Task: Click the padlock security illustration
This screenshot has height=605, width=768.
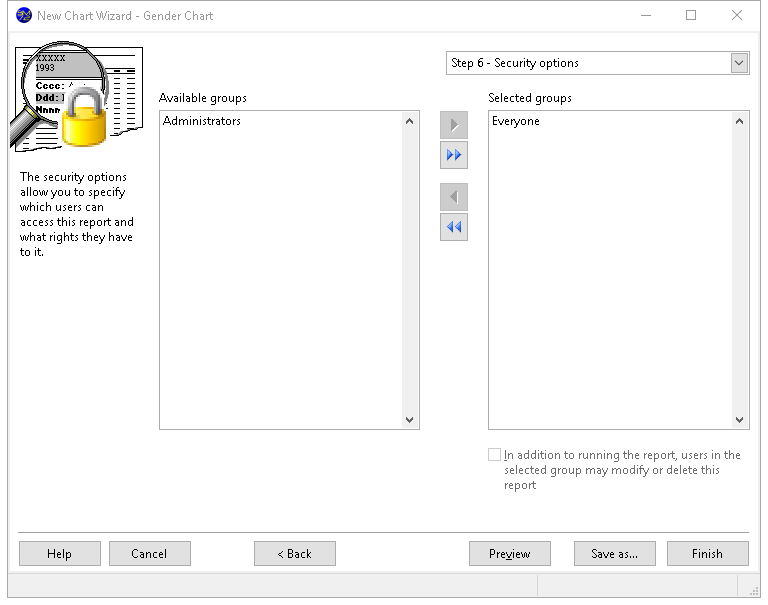Action: (x=84, y=117)
